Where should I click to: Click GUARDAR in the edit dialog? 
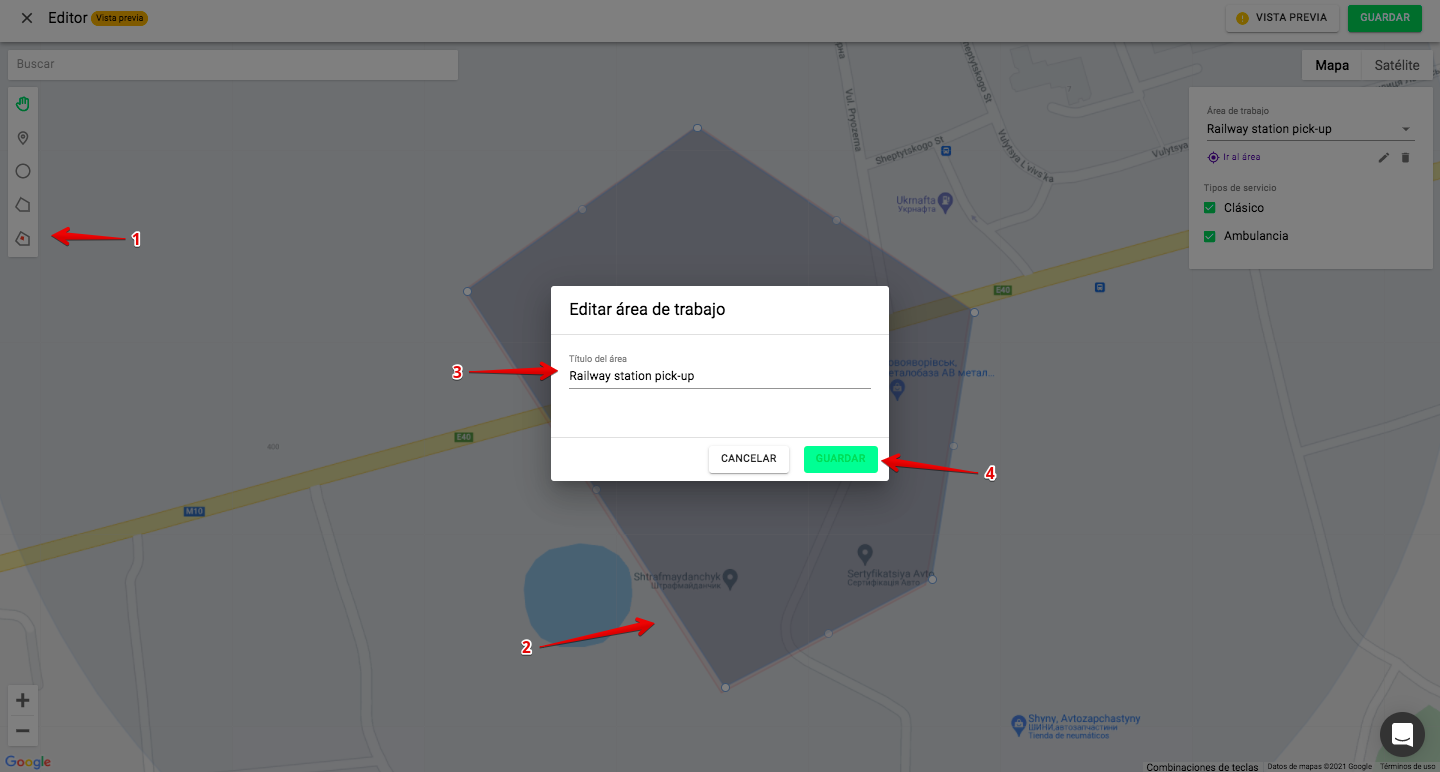click(841, 459)
